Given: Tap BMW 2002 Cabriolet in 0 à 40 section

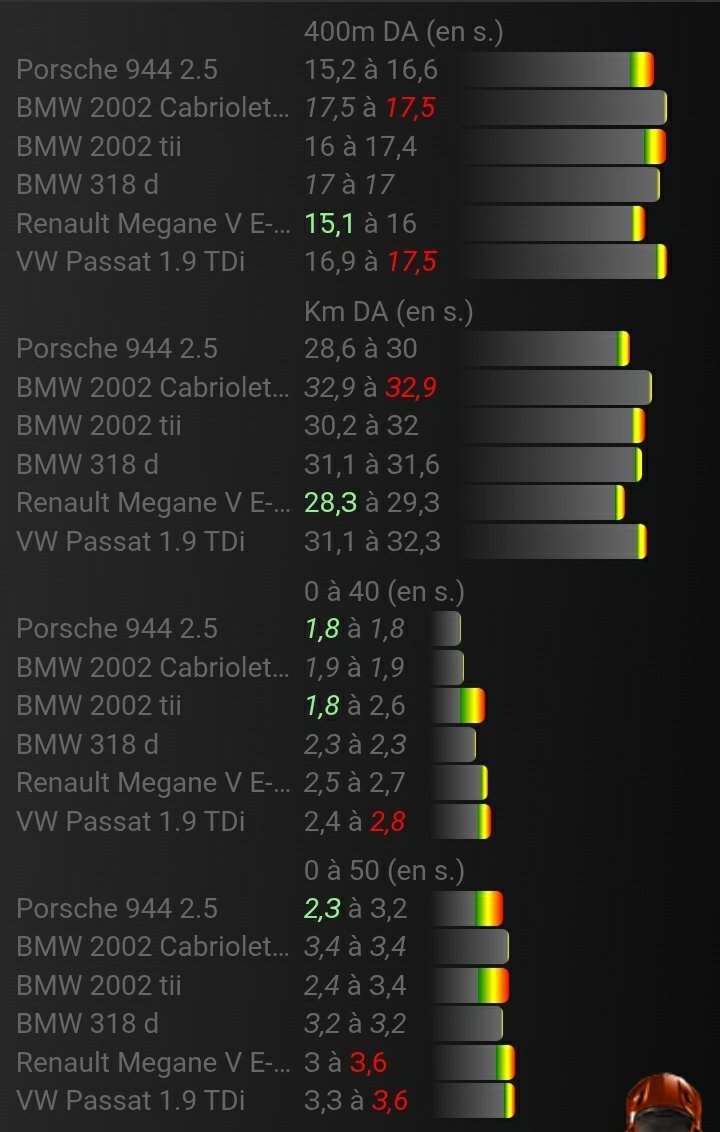Looking at the screenshot, I should tap(152, 667).
